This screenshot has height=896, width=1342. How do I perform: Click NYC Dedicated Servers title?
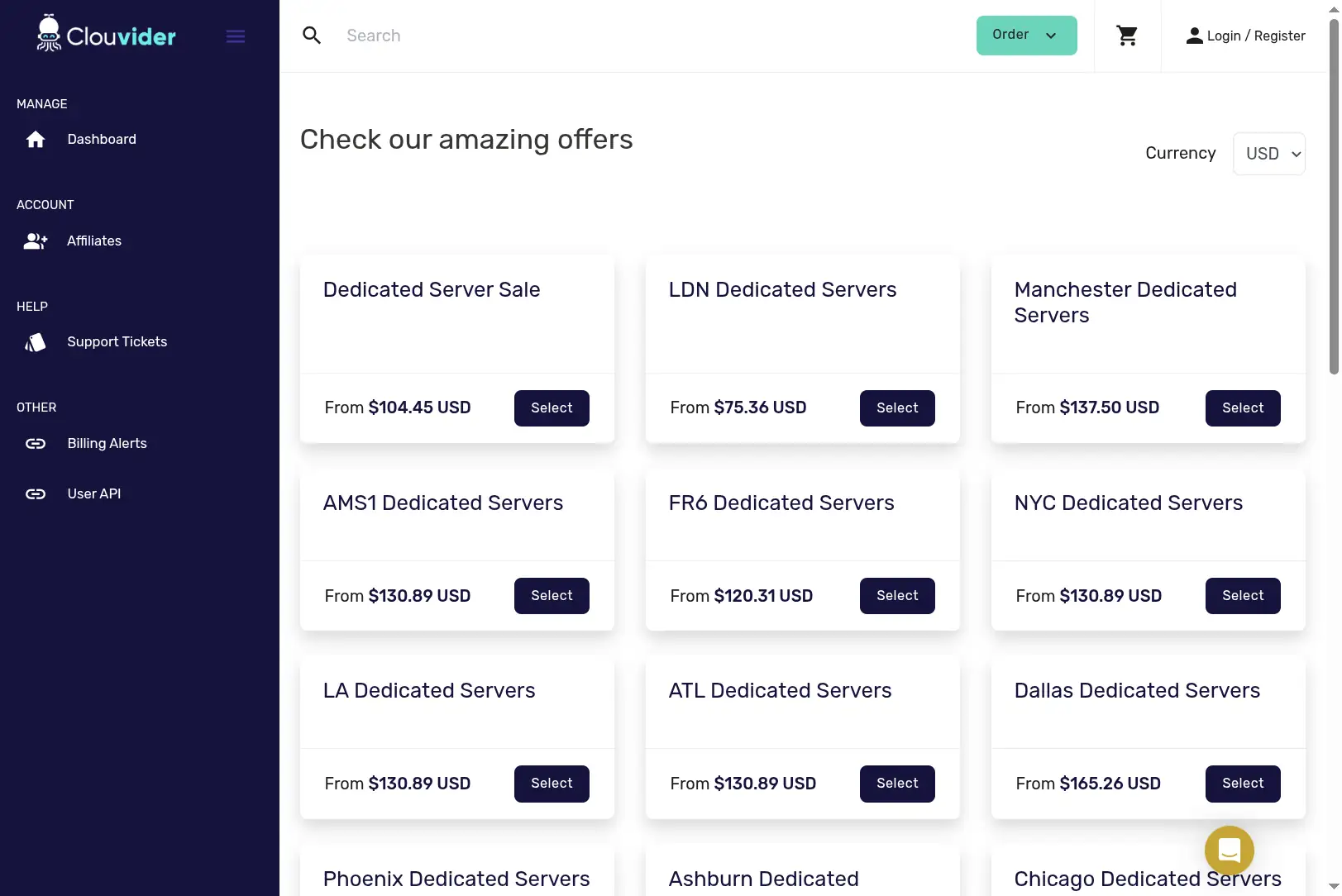point(1129,503)
